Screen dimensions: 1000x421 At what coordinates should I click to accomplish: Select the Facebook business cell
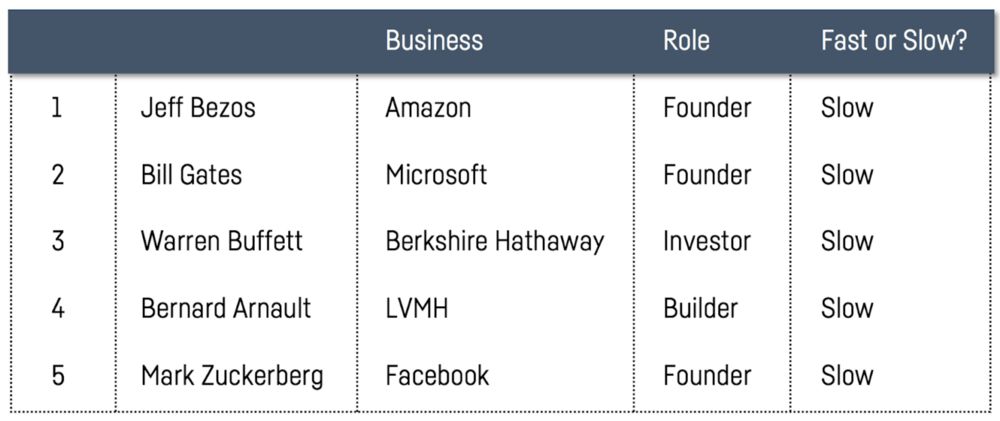437,376
